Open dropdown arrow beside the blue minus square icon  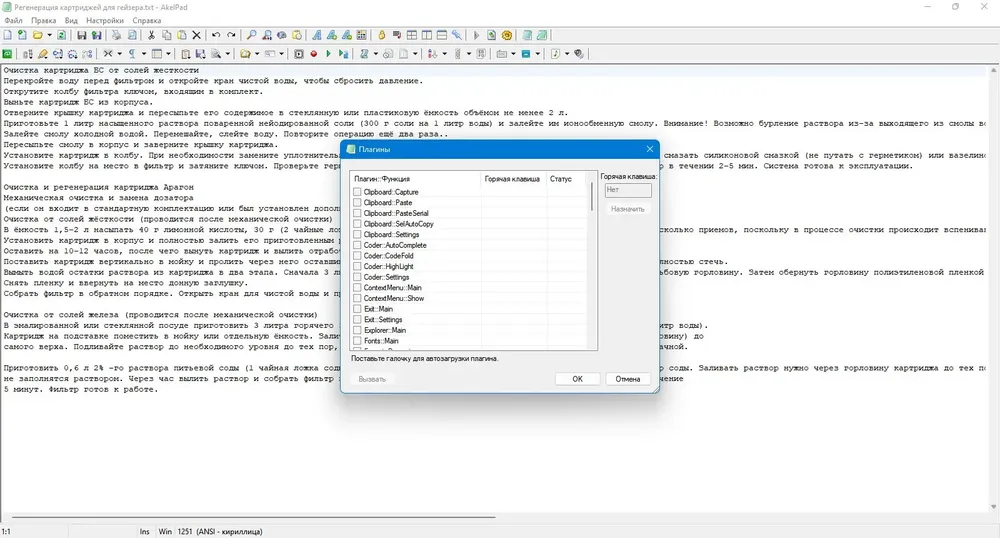point(538,54)
